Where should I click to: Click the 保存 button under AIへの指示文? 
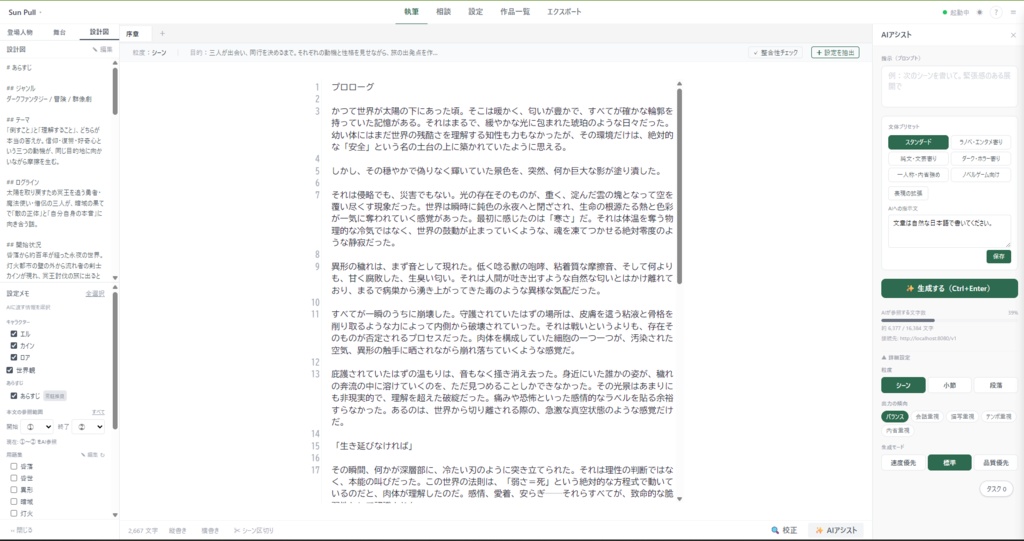click(999, 257)
